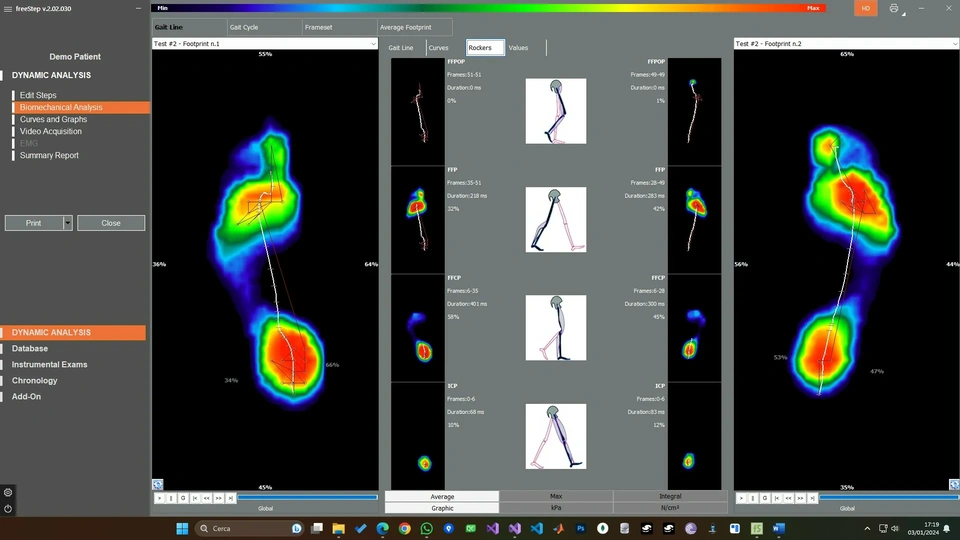Open the dropdown arrow beside the Print button
The width and height of the screenshot is (960, 540).
point(68,223)
